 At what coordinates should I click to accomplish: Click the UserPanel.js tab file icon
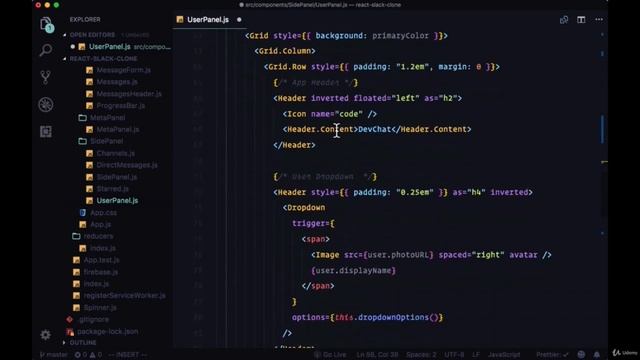click(x=180, y=20)
